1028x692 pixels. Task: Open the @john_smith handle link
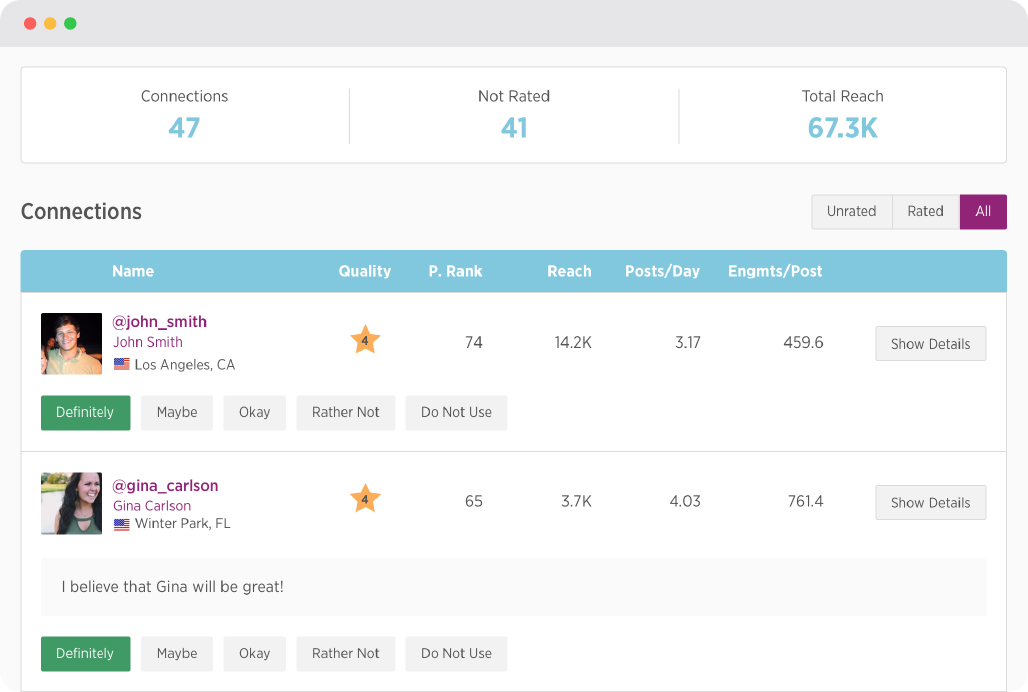click(x=159, y=322)
